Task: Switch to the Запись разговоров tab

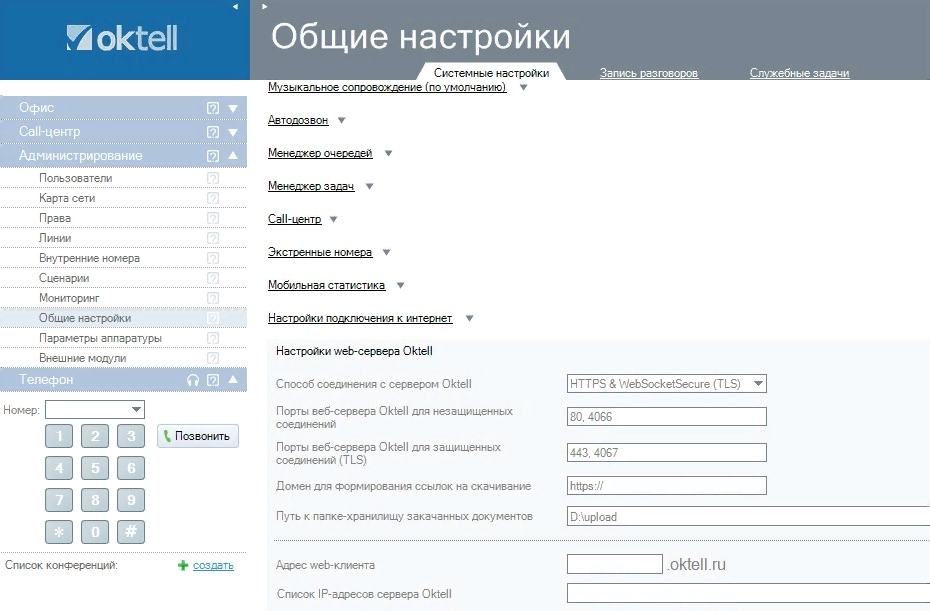Action: click(x=649, y=72)
